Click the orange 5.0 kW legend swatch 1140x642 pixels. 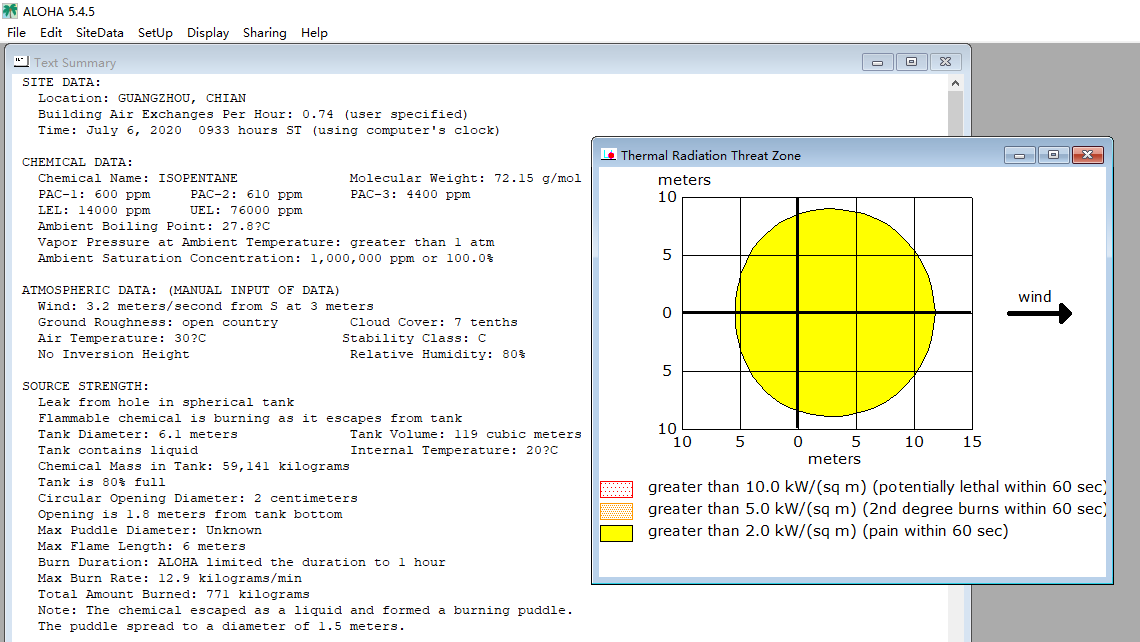(x=617, y=510)
